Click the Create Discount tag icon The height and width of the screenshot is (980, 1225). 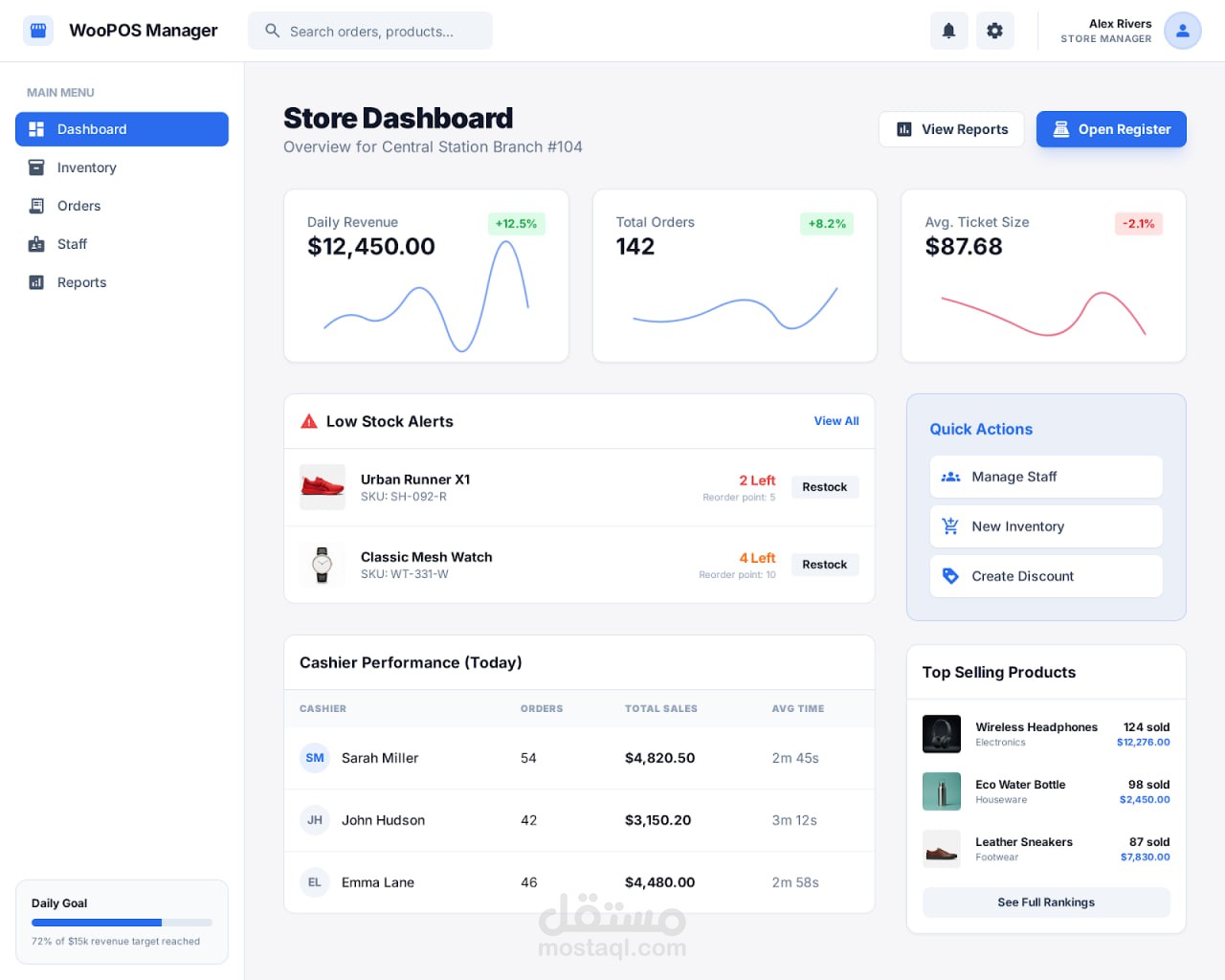tap(950, 576)
